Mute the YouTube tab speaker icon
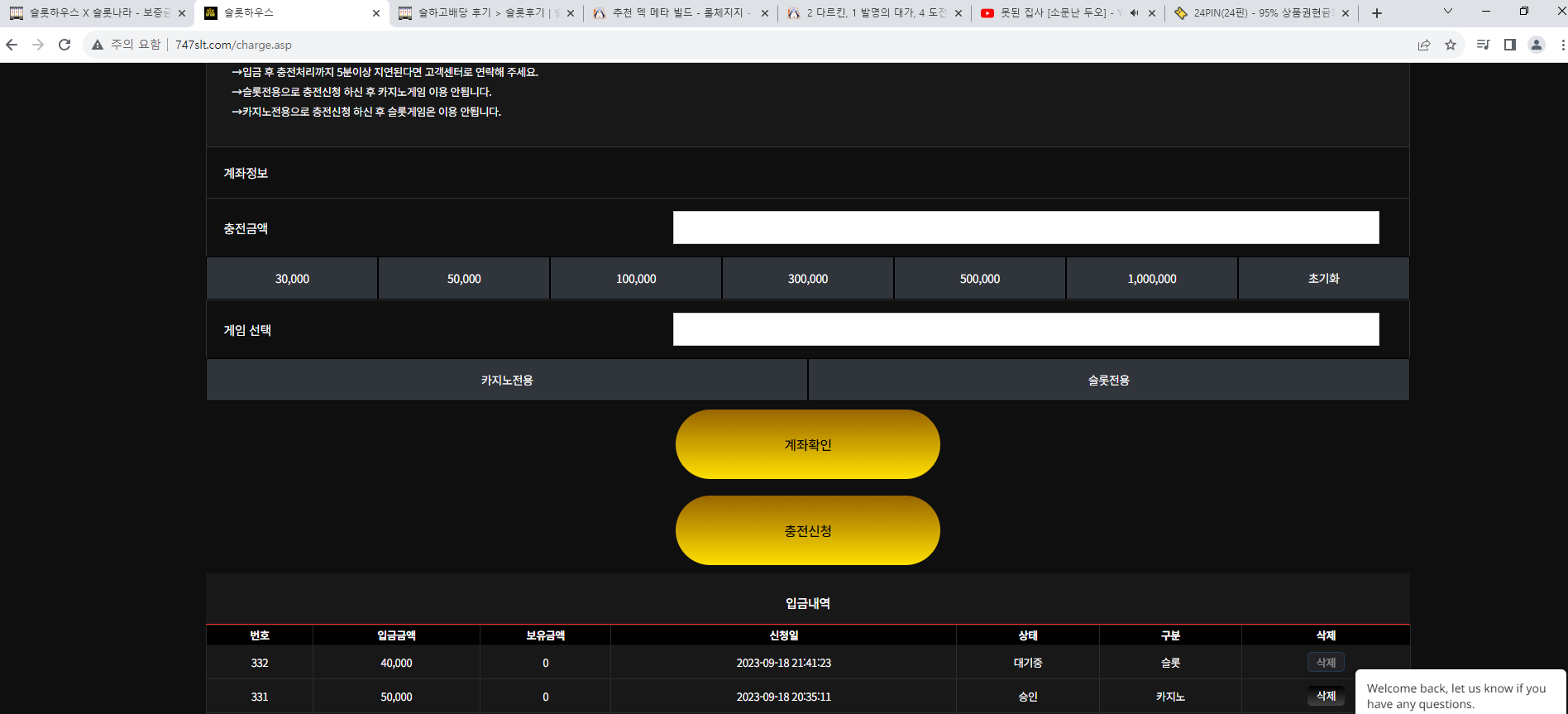1568x714 pixels. point(1134,13)
